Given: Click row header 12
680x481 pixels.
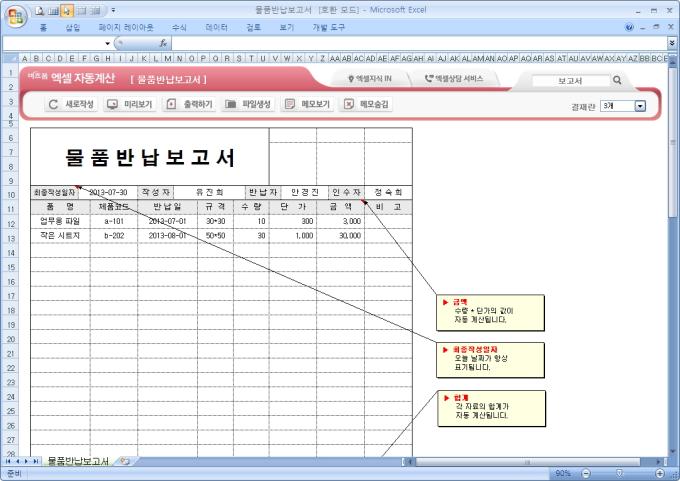Looking at the screenshot, I should [11, 224].
